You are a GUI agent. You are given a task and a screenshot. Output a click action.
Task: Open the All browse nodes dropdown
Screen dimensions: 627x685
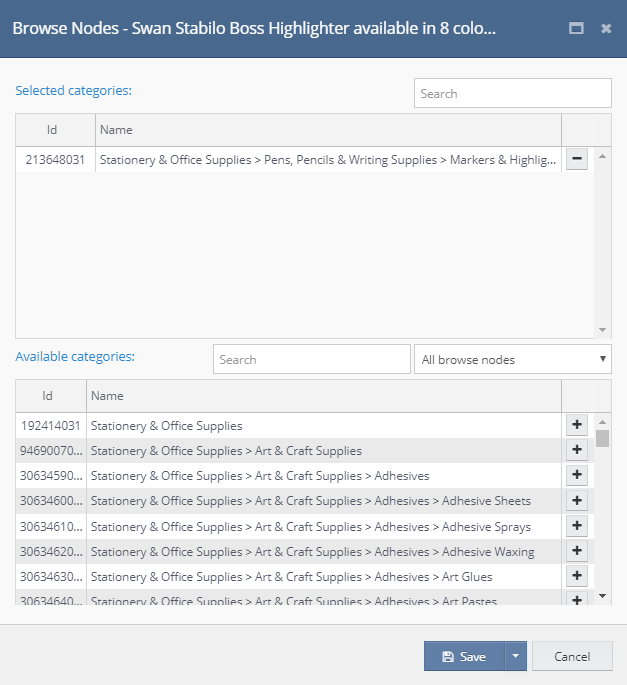(512, 359)
